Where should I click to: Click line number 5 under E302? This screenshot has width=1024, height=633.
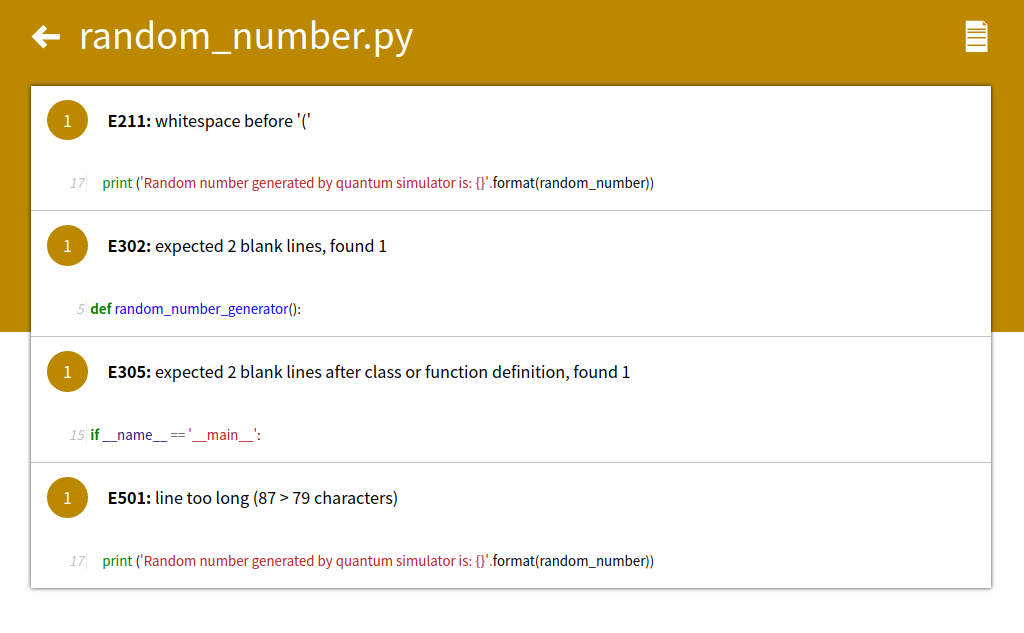tap(80, 309)
